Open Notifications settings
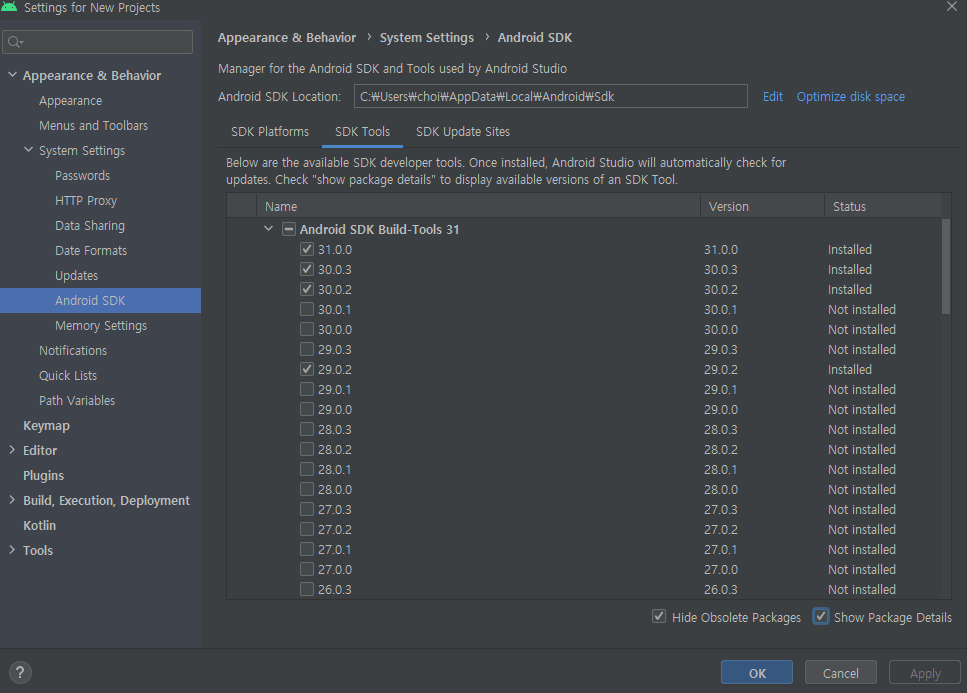The height and width of the screenshot is (693, 967). click(73, 350)
